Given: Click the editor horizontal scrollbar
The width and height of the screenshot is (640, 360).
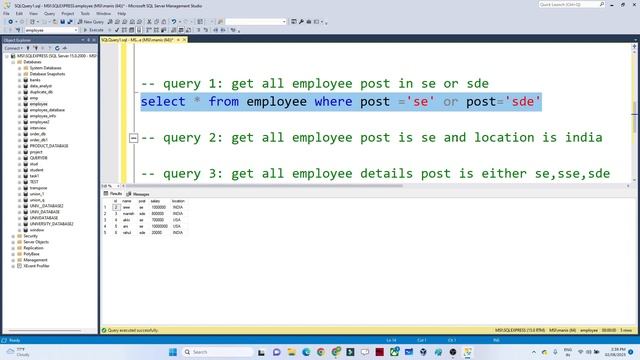Looking at the screenshot, I should pyautogui.click(x=263, y=186).
